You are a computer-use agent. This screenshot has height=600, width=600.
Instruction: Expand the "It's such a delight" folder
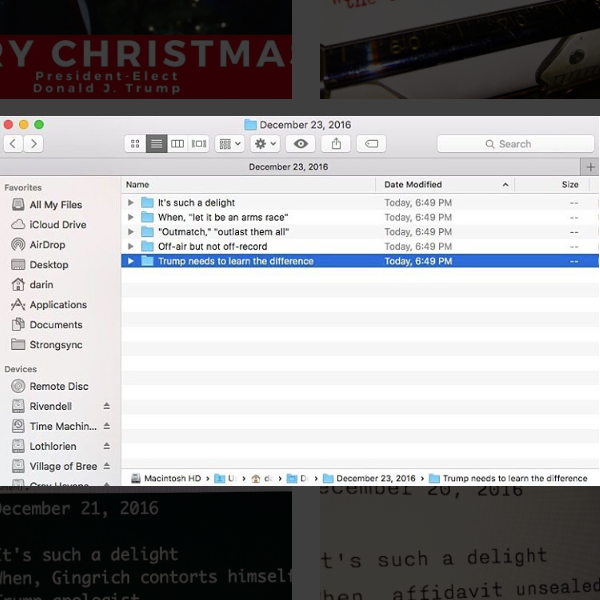131,202
